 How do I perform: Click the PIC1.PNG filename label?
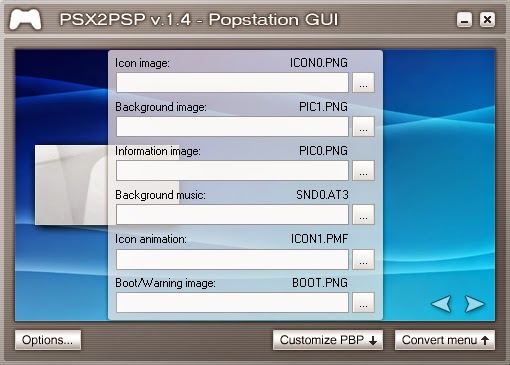coord(323,107)
